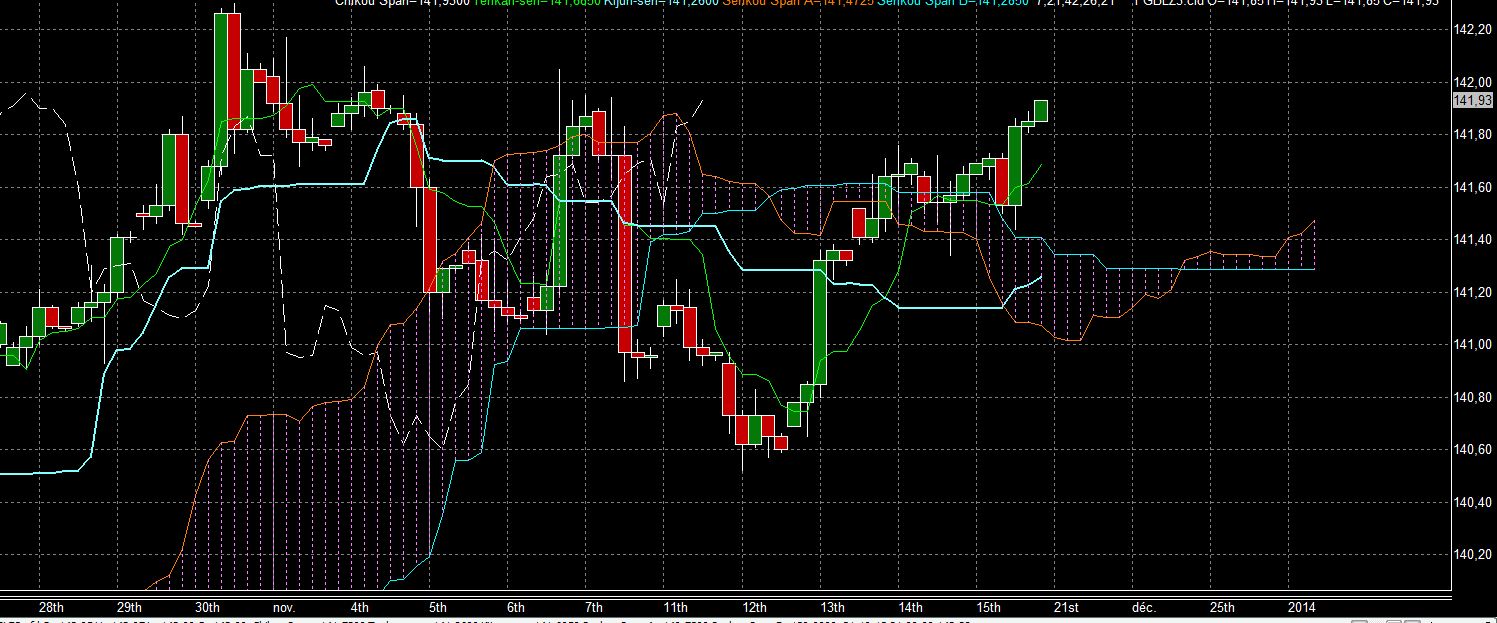This screenshot has width=1497, height=623.
Task: Click the 2014 year label on time axis
Action: tap(1302, 608)
